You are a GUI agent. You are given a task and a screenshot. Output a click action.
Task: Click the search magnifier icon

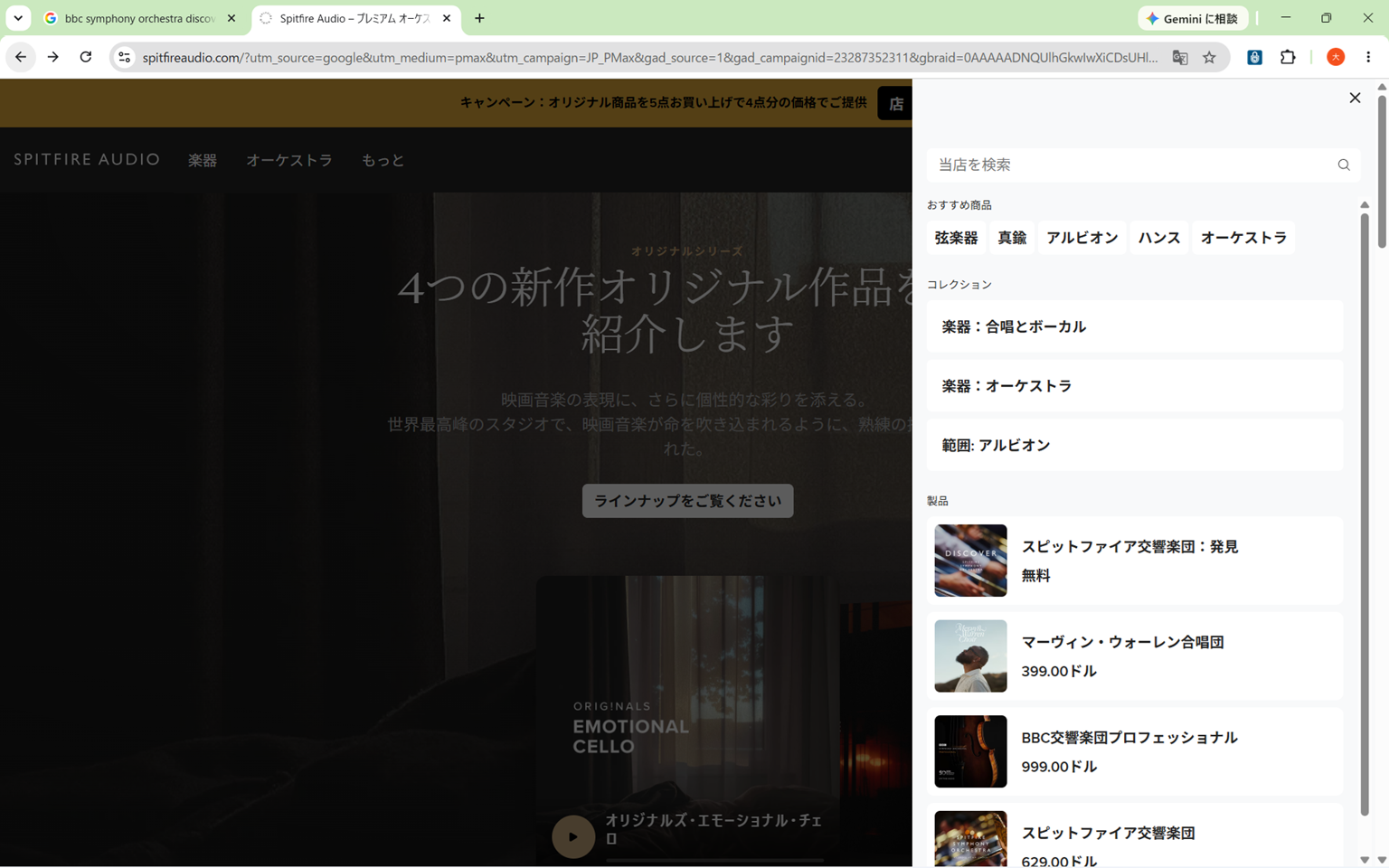pos(1343,165)
